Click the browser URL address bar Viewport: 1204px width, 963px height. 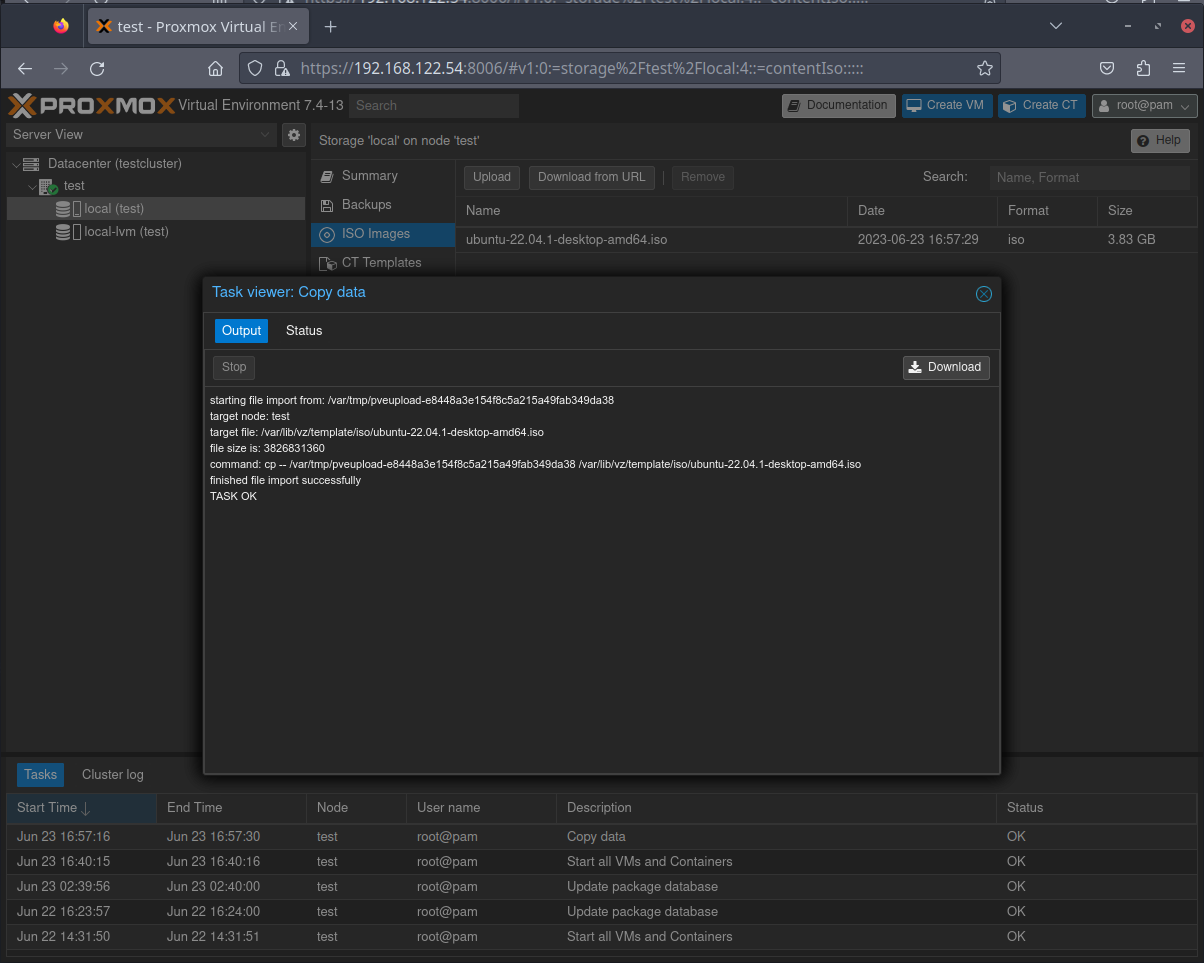pos(620,68)
